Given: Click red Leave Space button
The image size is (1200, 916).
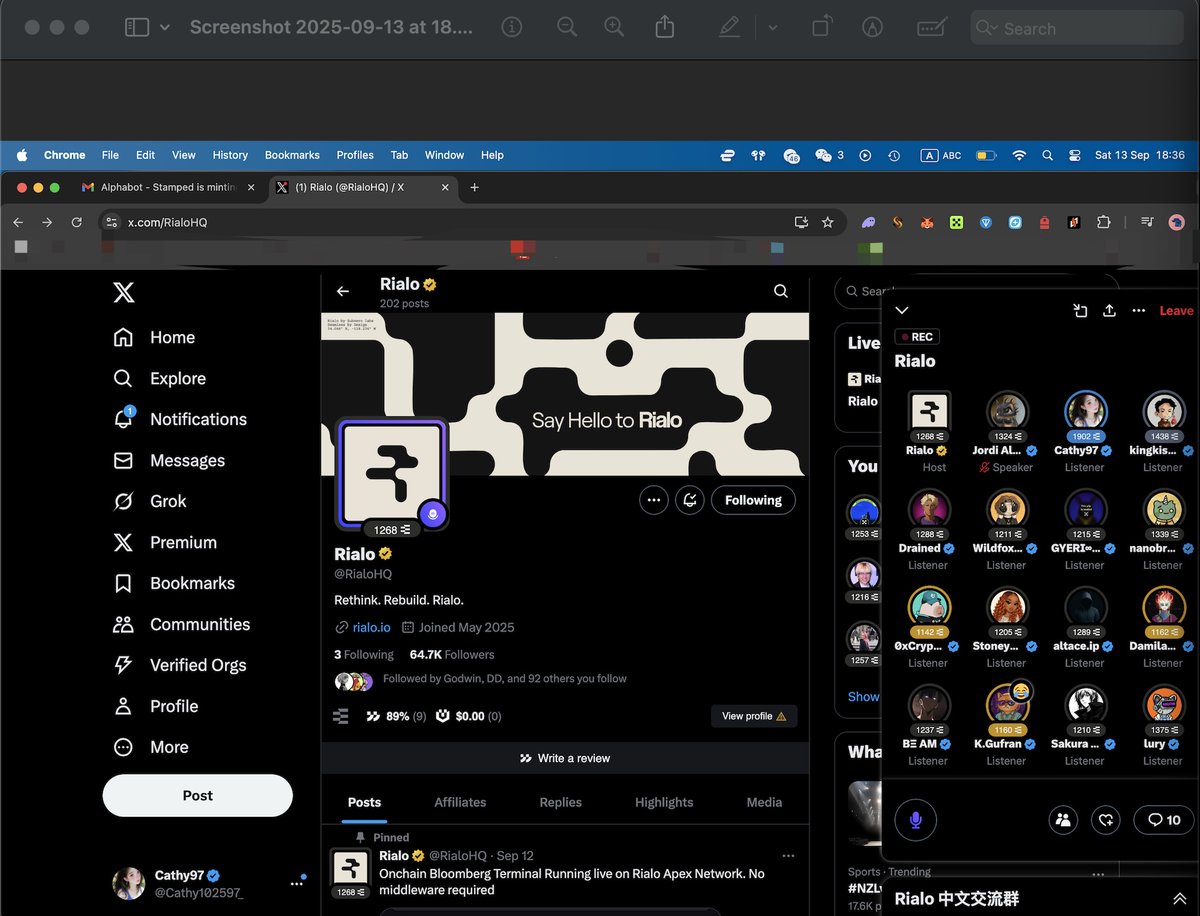Looking at the screenshot, I should 1176,311.
